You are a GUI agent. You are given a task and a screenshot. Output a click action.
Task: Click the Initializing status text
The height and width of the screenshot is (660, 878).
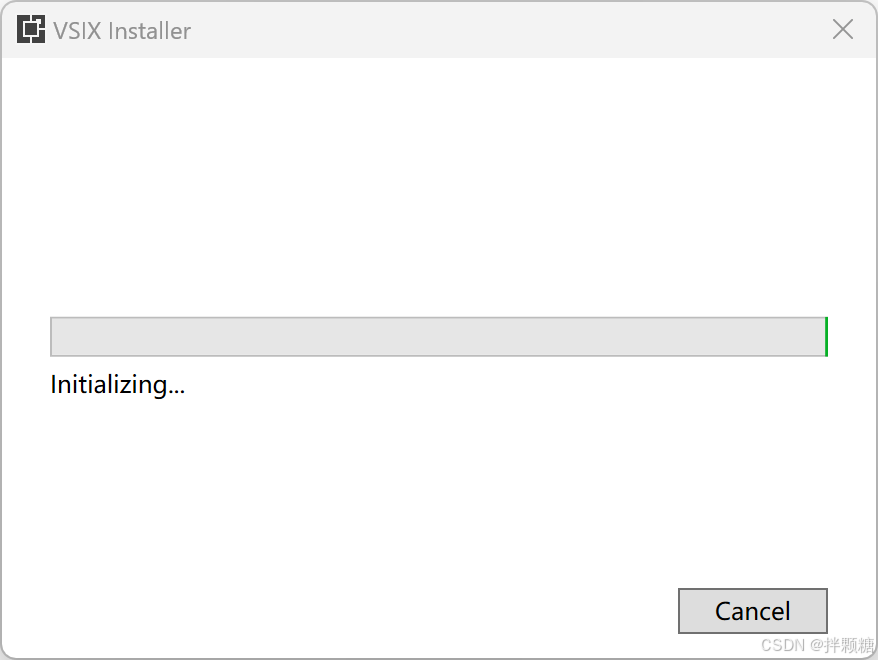pos(117,384)
